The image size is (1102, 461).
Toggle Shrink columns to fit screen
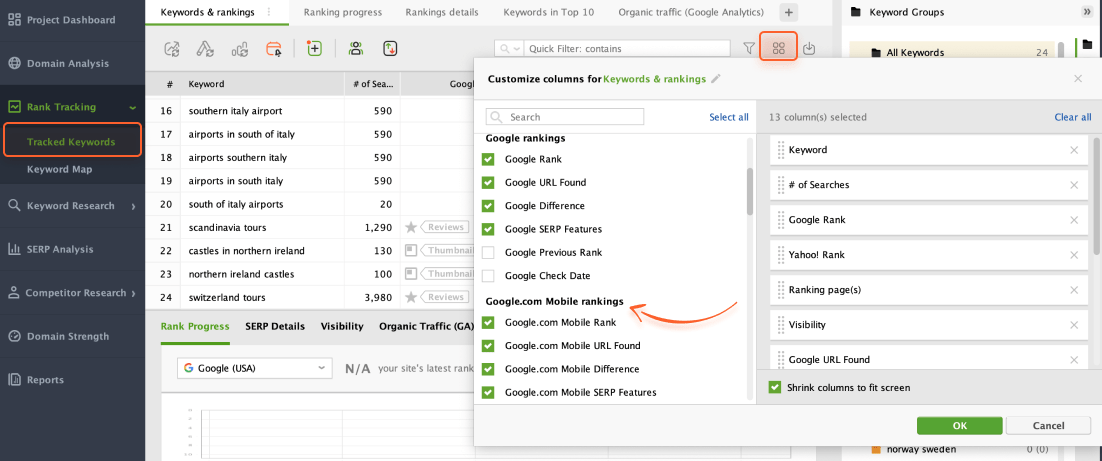[x=774, y=387]
